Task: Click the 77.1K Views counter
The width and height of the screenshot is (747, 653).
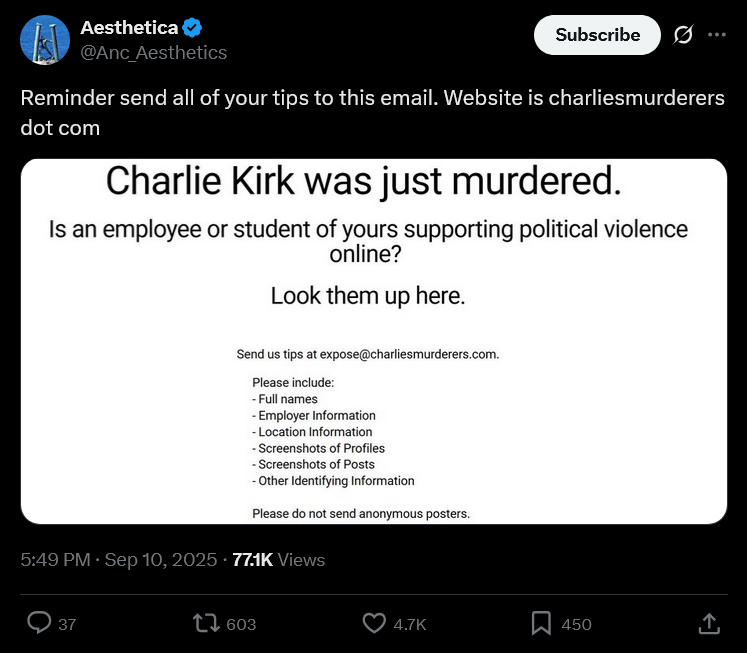Action: [278, 560]
